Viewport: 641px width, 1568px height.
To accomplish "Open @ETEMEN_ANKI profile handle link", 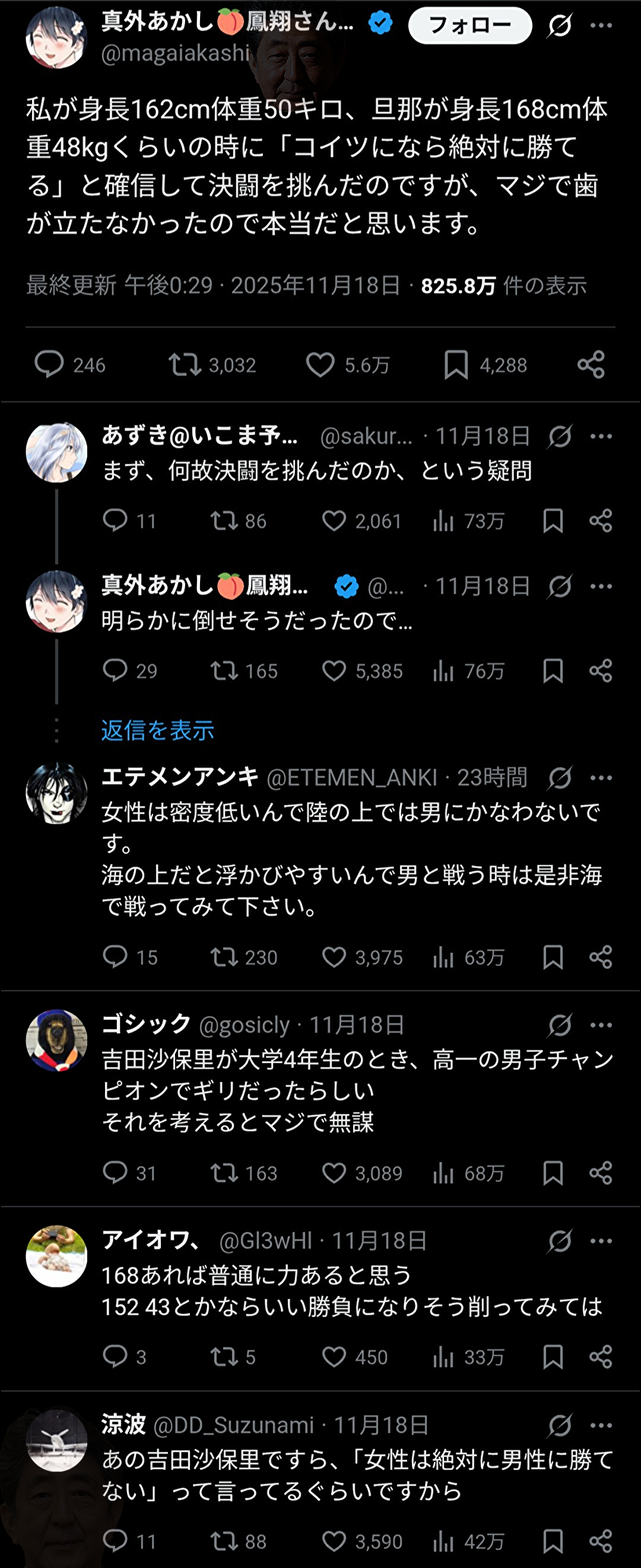I will [351, 778].
